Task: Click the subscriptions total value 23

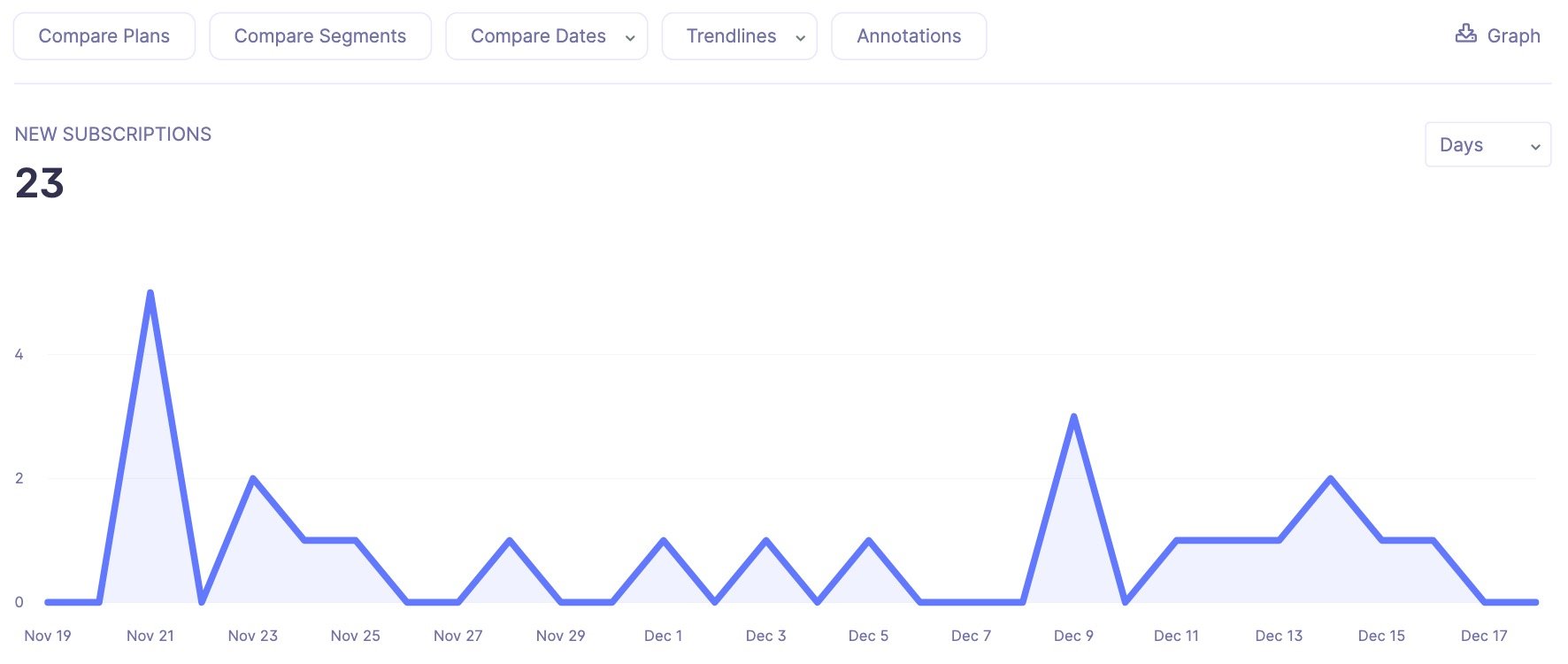Action: 39,184
